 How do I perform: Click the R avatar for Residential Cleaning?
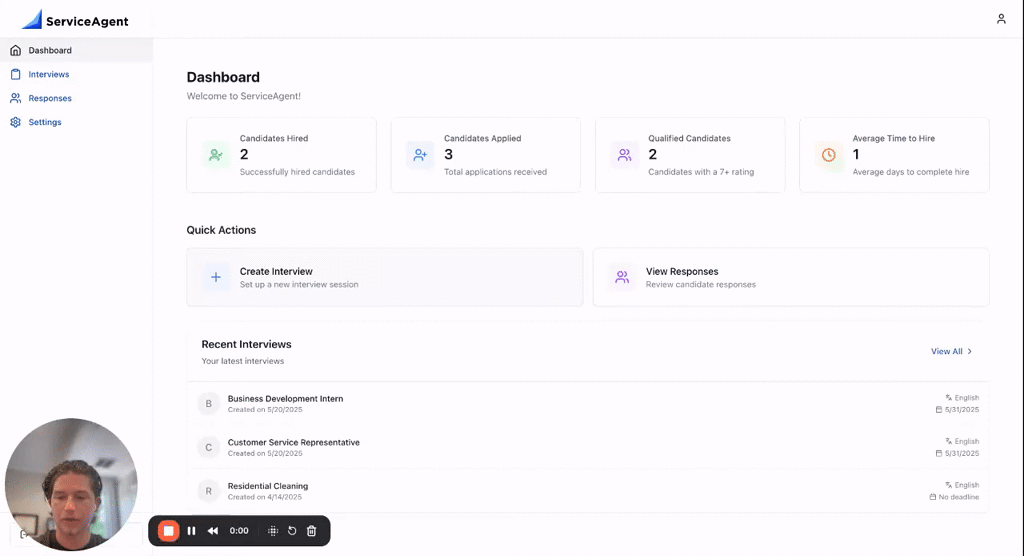pos(208,491)
